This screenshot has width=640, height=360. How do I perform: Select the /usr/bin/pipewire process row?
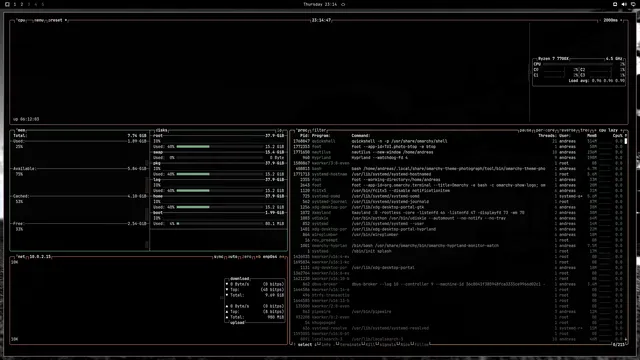coord(457,312)
